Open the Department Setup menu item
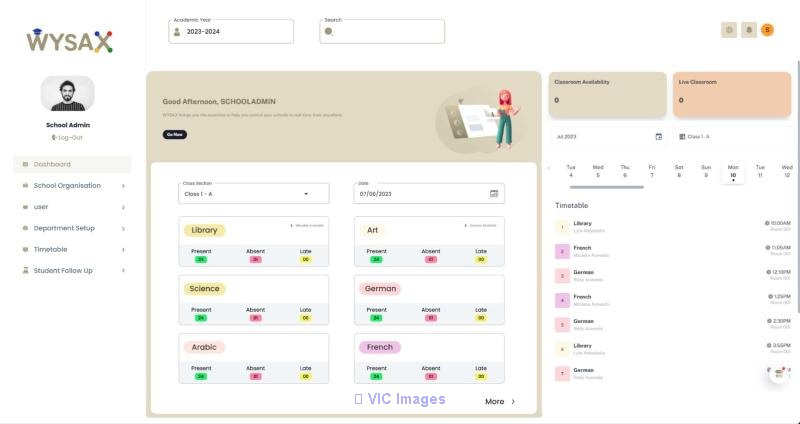This screenshot has width=800, height=424. point(72,228)
